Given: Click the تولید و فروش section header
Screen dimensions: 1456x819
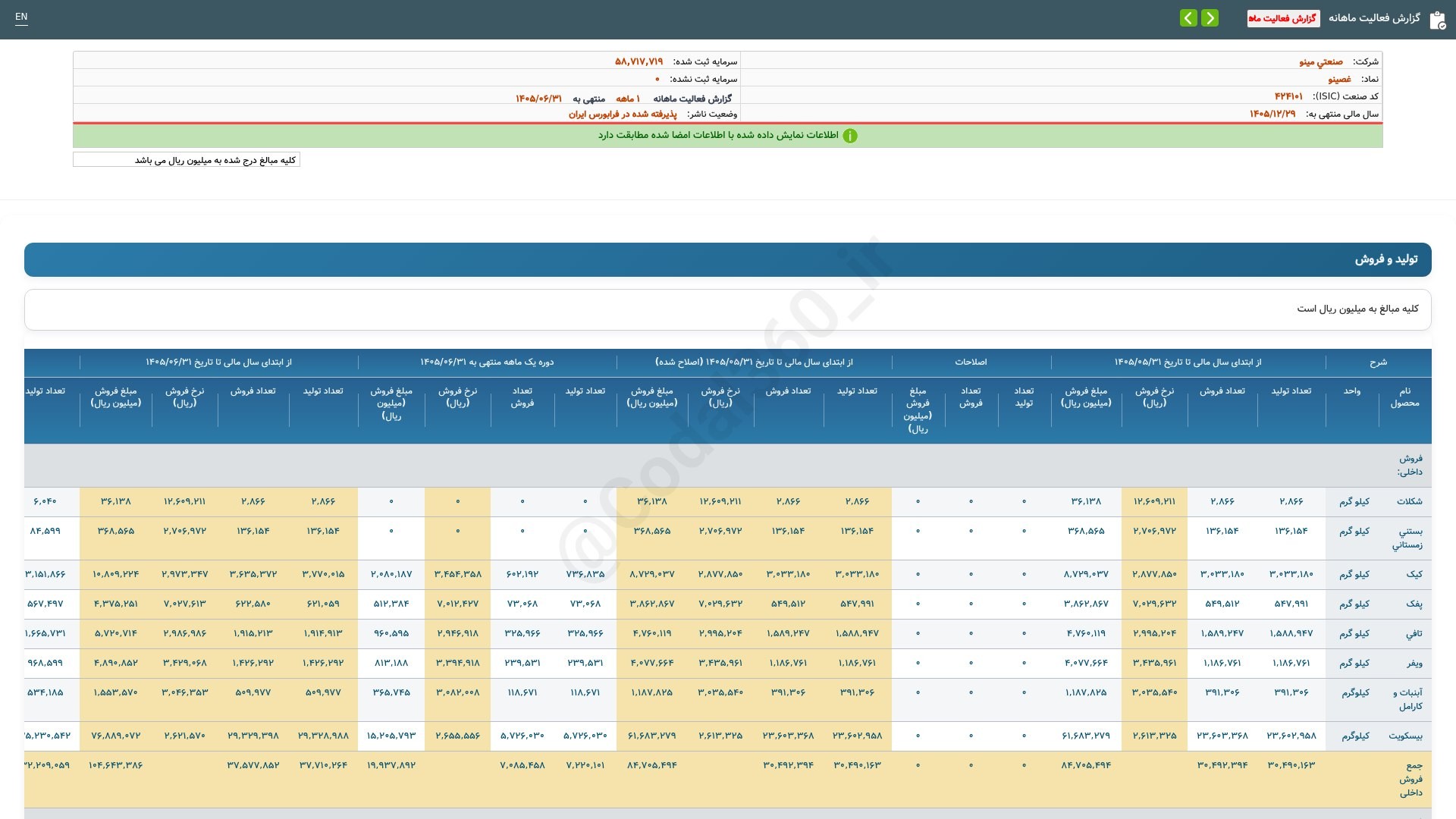Looking at the screenshot, I should 728,259.
